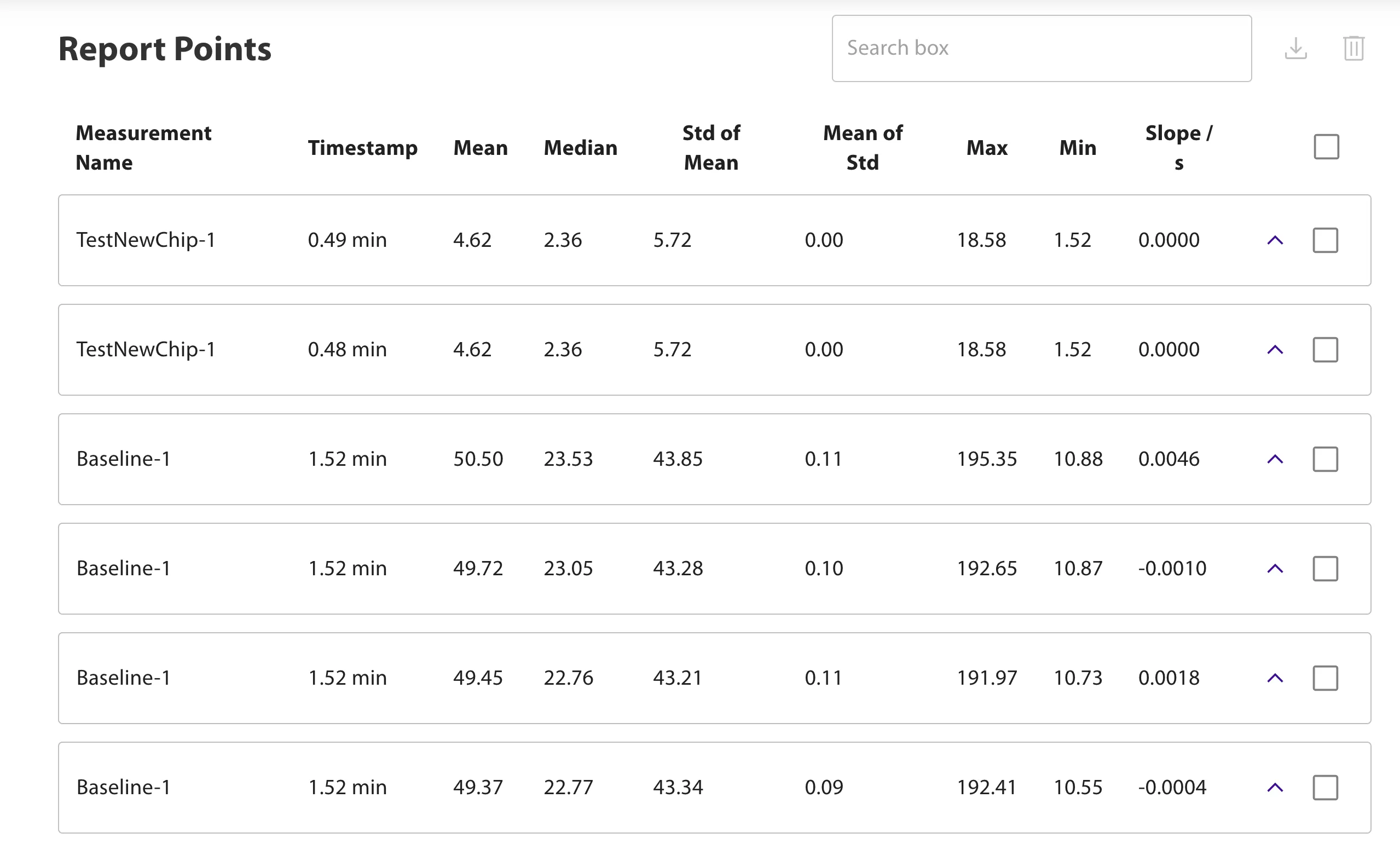Click the 0.09 mean of std value
The height and width of the screenshot is (844, 1400).
[824, 787]
